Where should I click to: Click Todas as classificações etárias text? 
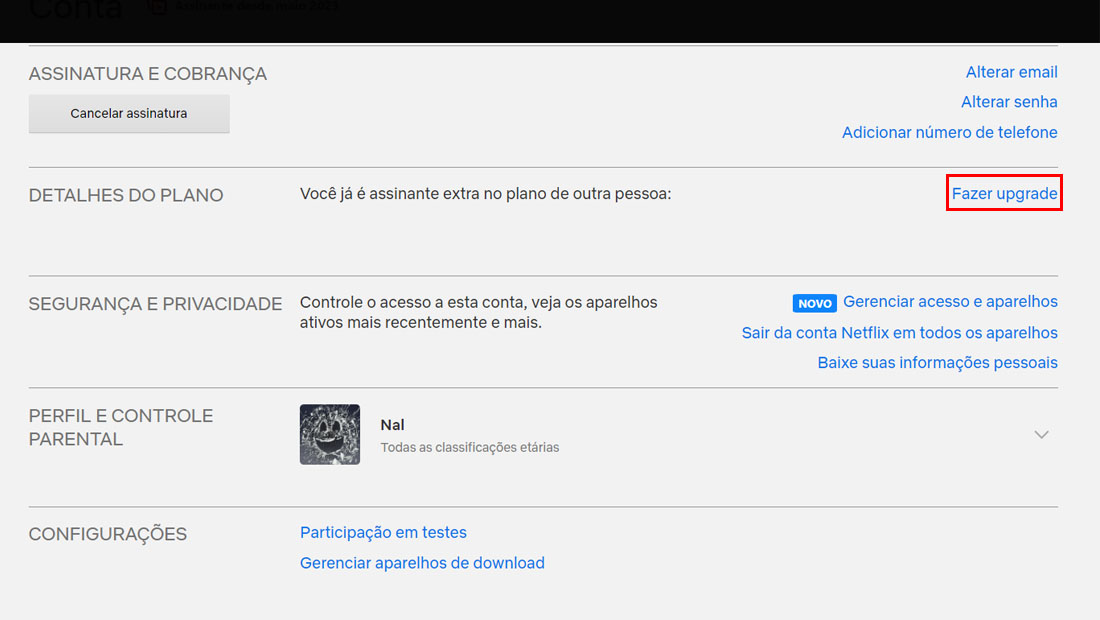469,447
